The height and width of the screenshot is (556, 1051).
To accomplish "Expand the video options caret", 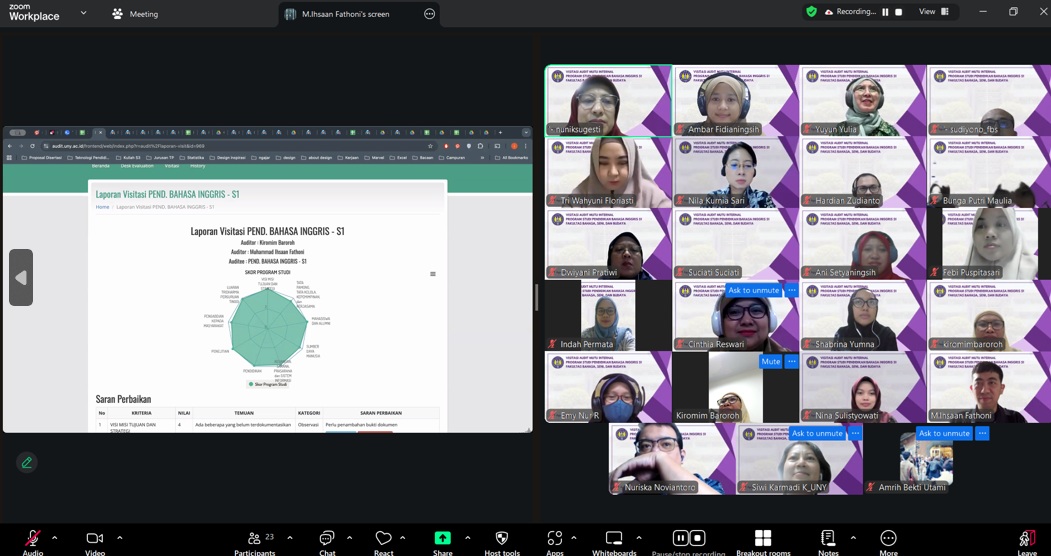I will pyautogui.click(x=119, y=537).
